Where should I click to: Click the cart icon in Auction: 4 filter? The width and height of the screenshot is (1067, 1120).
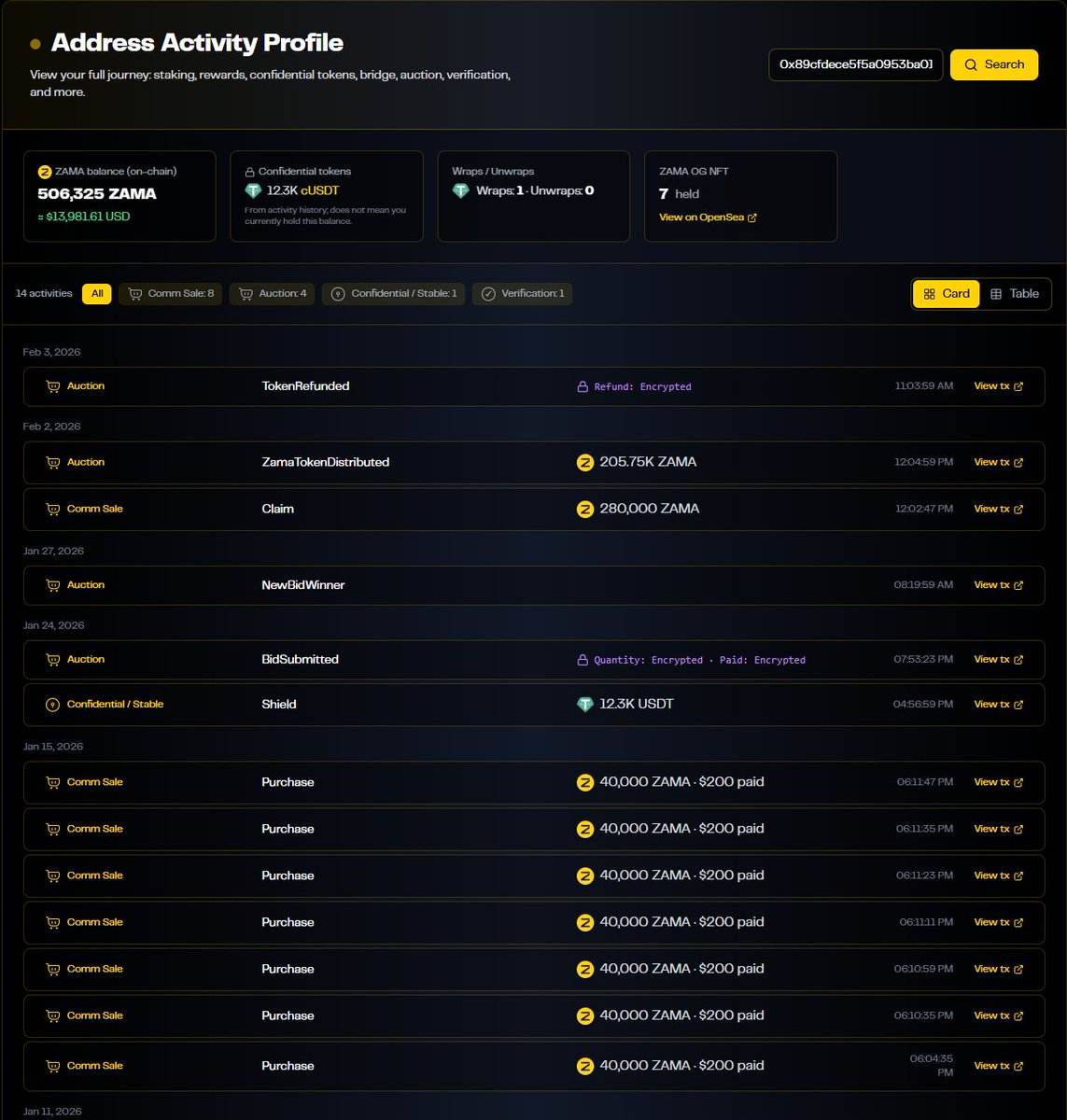246,293
